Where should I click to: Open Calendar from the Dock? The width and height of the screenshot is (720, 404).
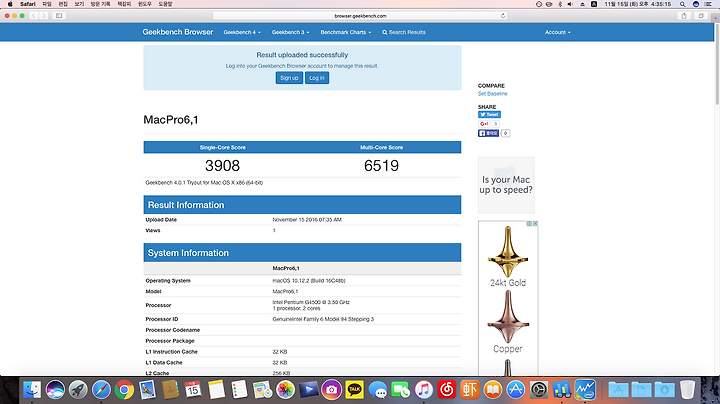[193, 390]
